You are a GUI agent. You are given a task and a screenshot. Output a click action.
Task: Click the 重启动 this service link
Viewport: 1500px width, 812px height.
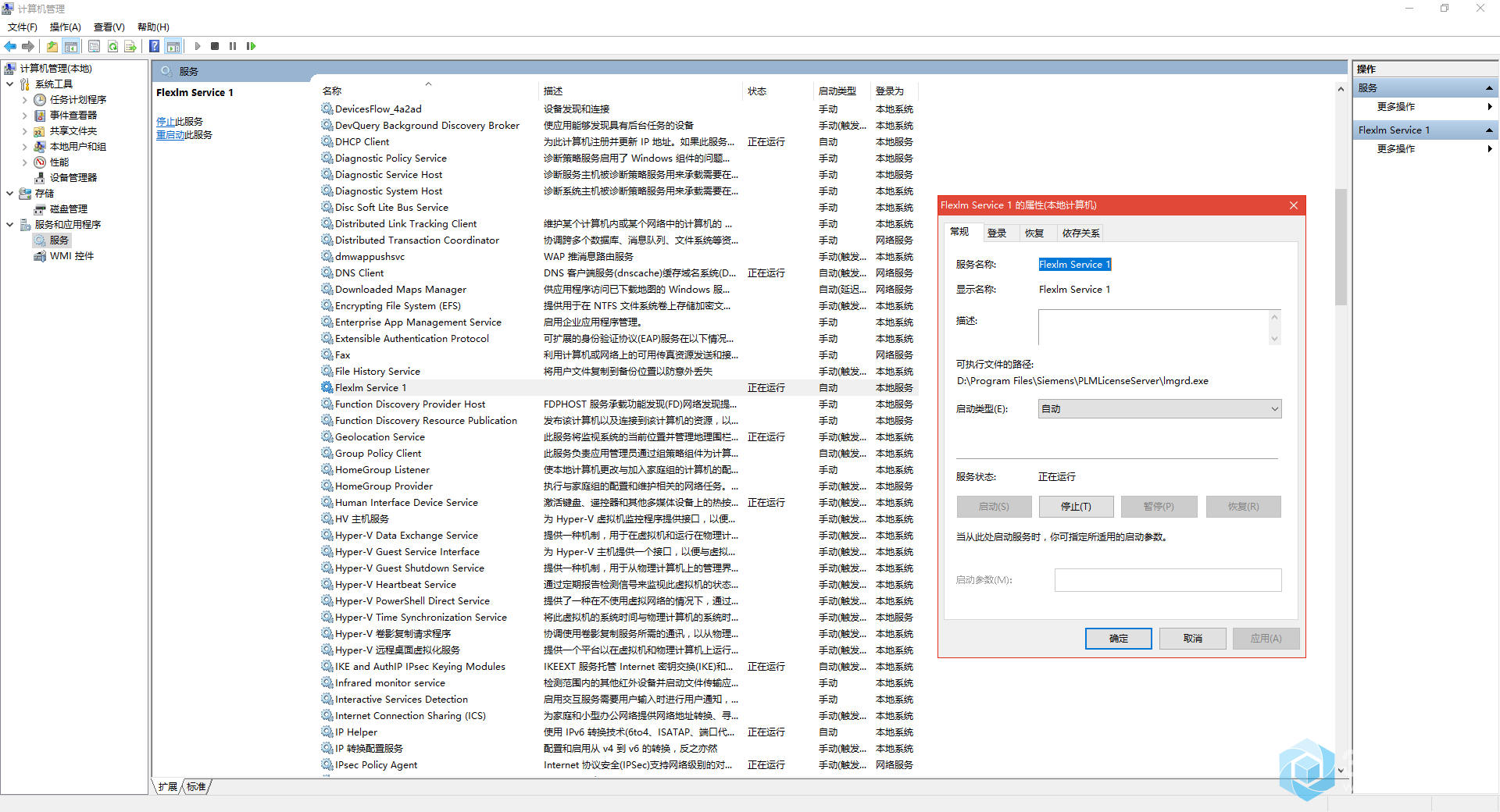170,135
